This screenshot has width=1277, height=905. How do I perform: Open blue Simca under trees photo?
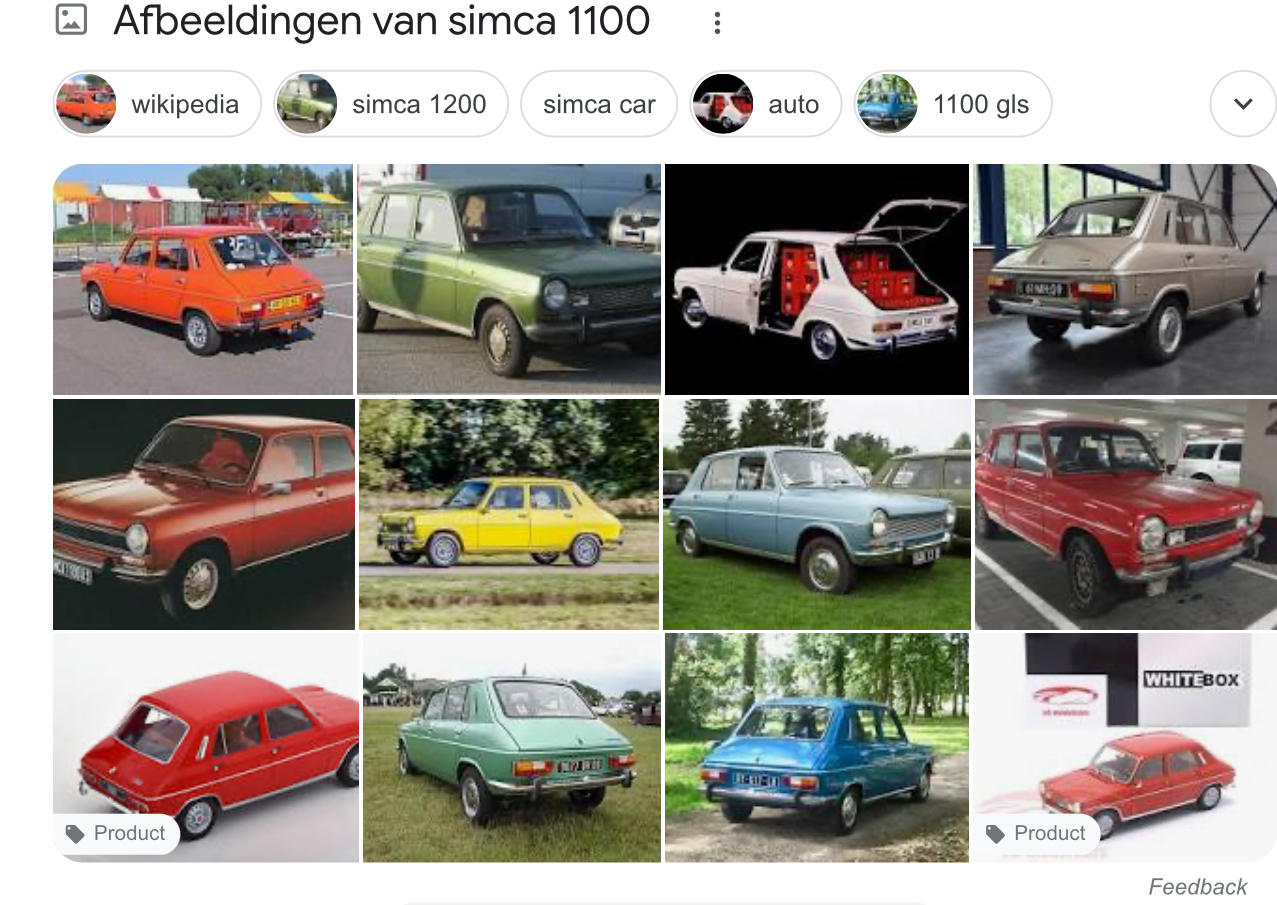point(817,748)
